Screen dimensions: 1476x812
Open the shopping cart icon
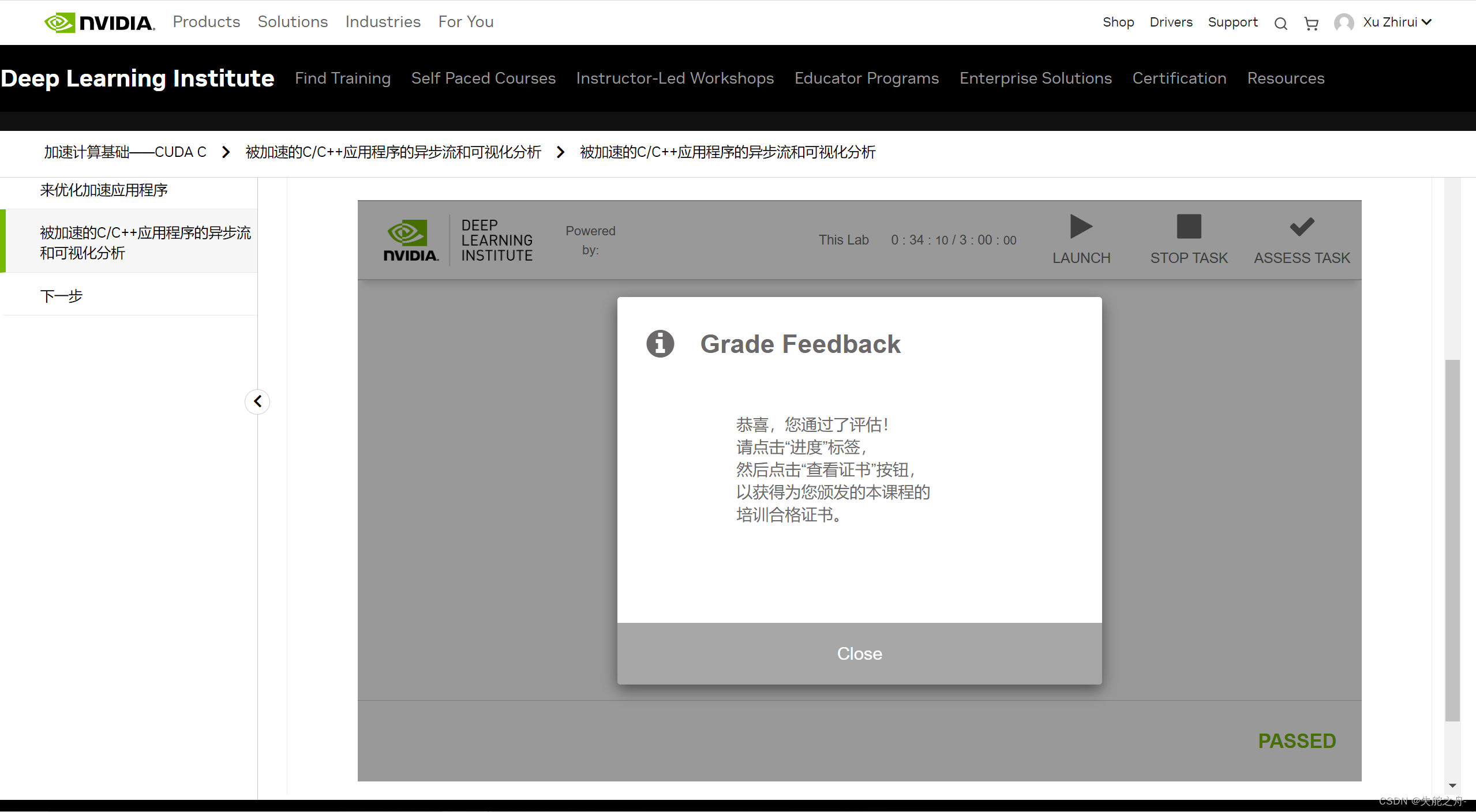point(1311,24)
